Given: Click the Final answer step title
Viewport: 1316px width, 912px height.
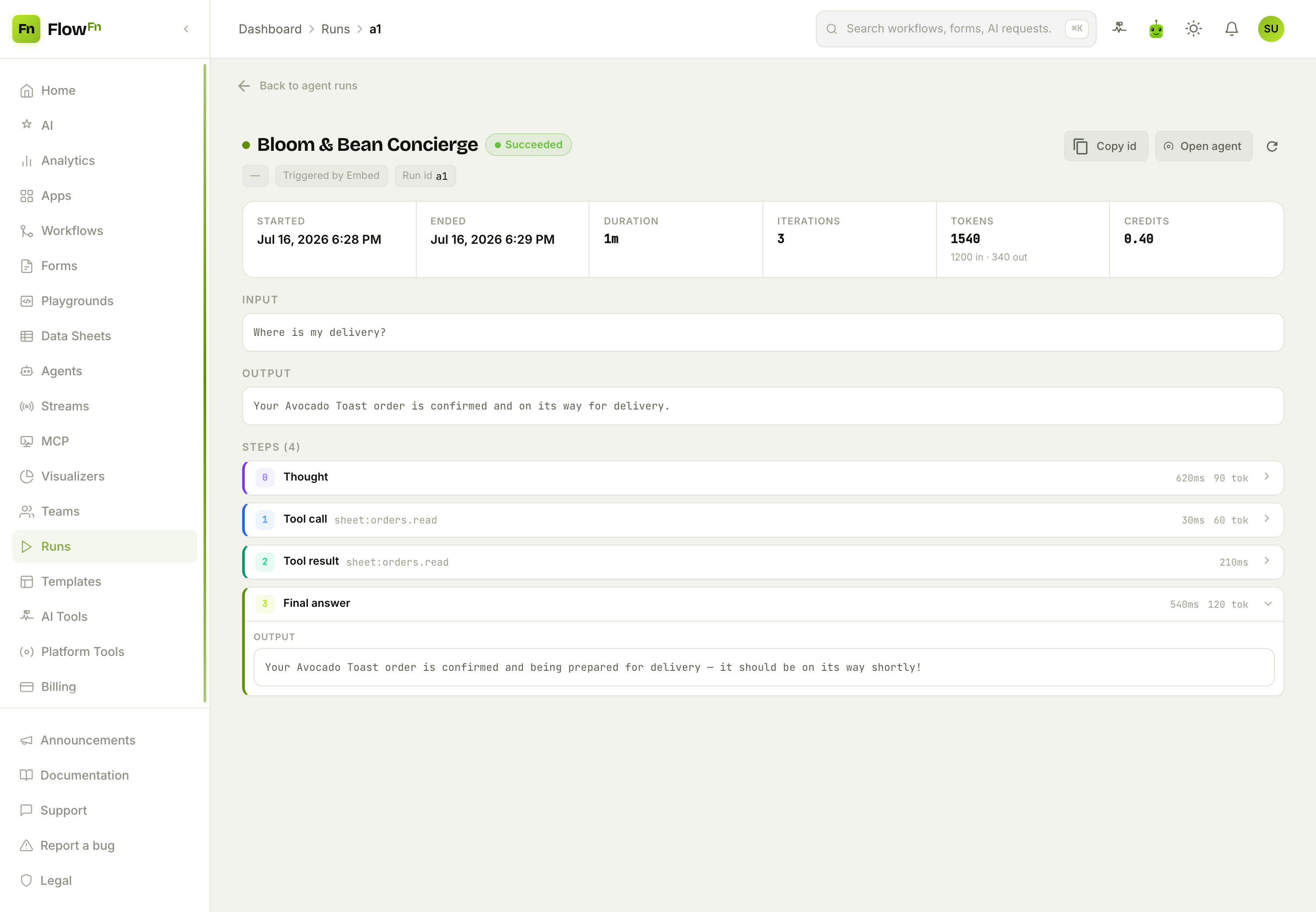Looking at the screenshot, I should coord(316,603).
